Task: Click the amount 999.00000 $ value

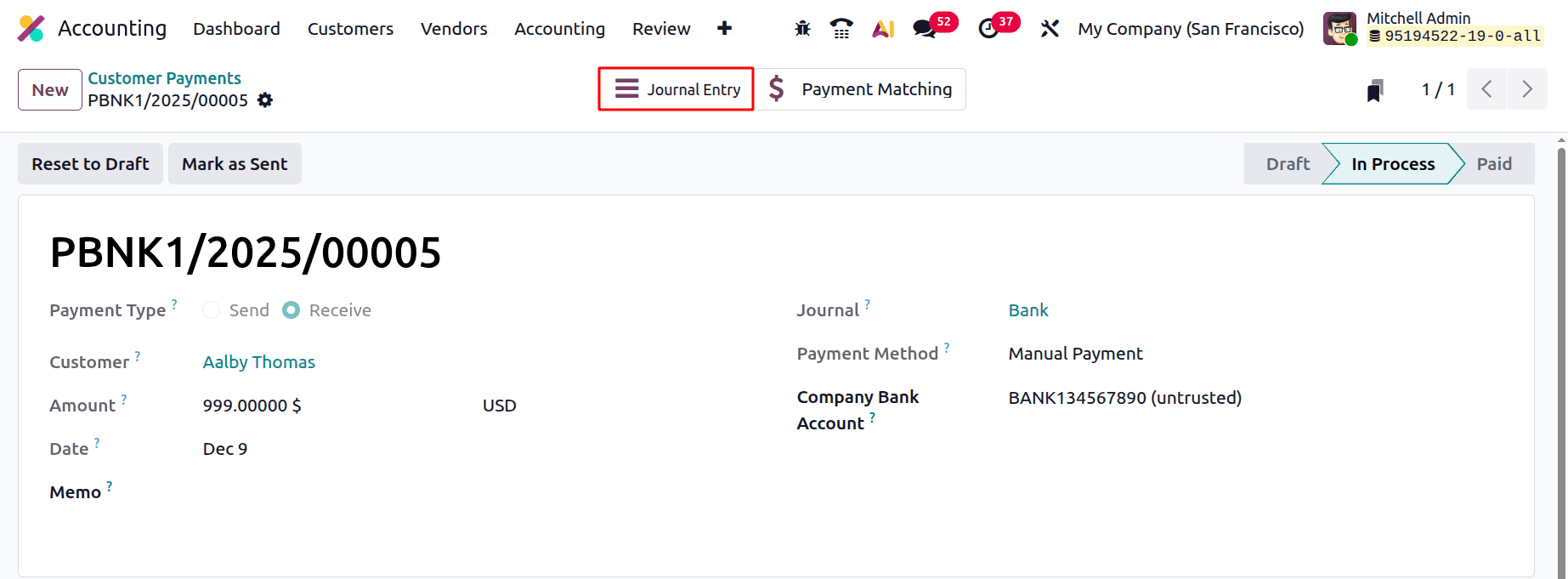Action: 252,406
